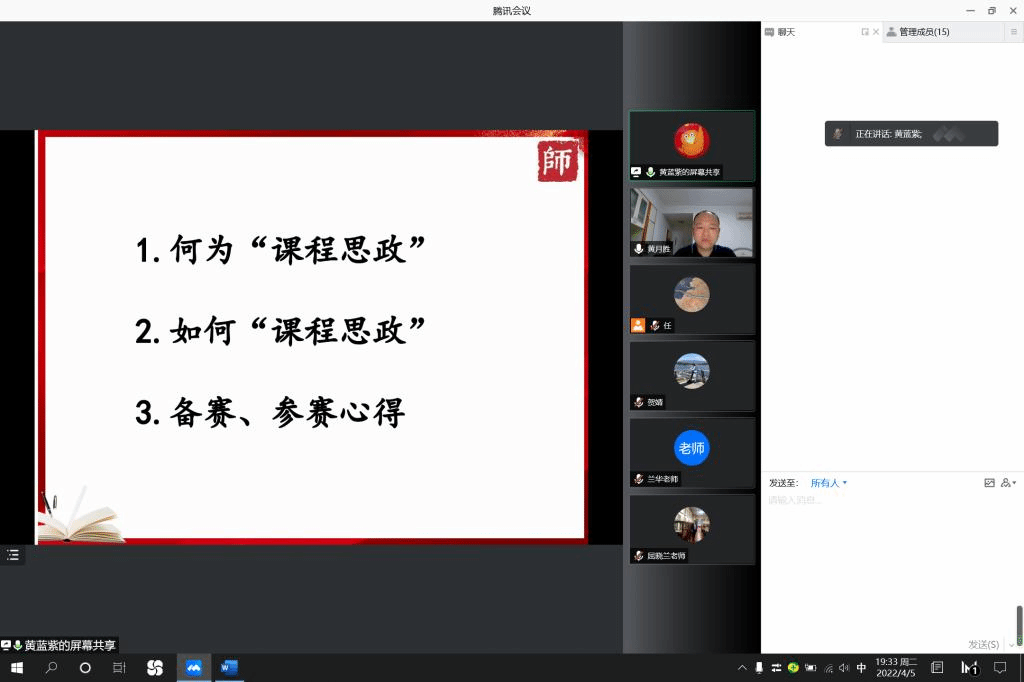Viewport: 1024px width, 682px height.
Task: Open Tencent Meeting from the taskbar
Action: 193,667
